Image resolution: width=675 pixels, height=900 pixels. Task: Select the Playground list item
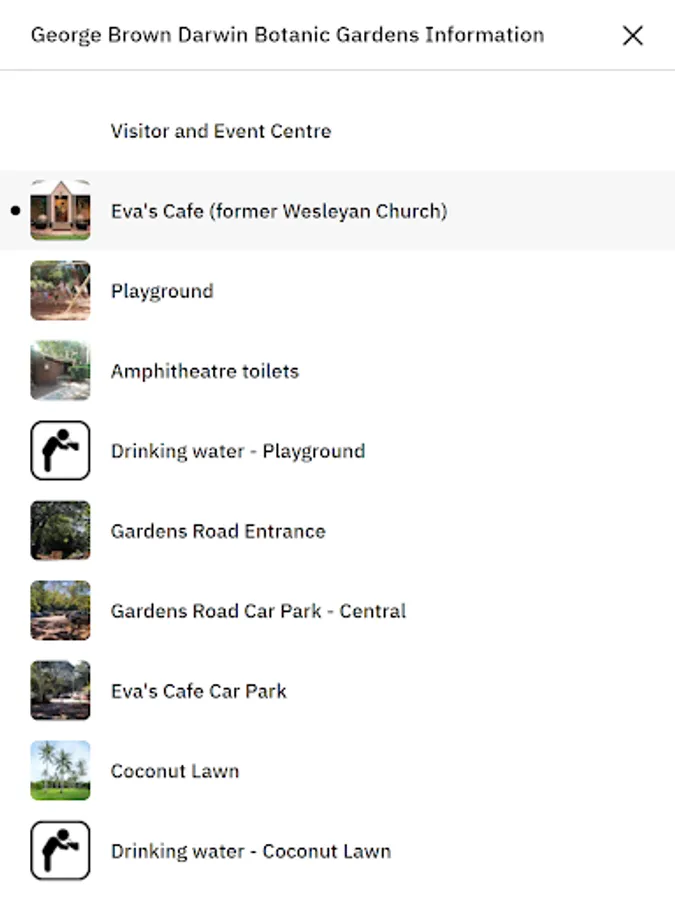[162, 291]
